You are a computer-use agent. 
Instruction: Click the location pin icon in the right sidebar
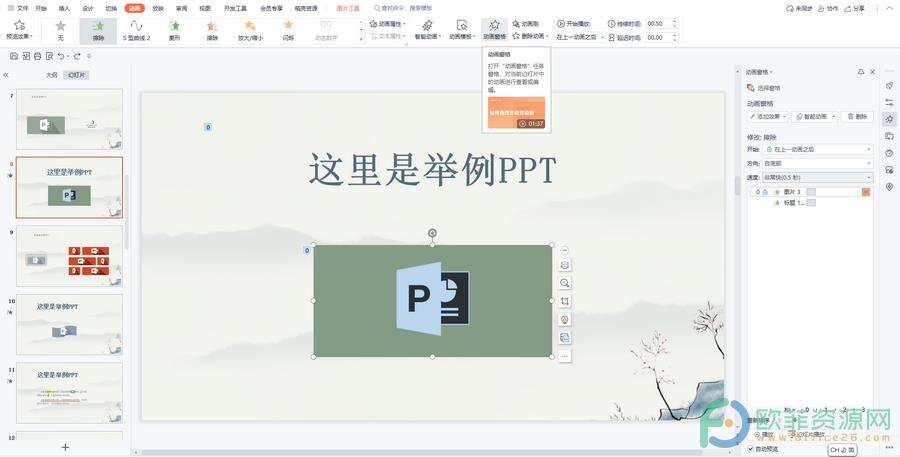(x=889, y=187)
